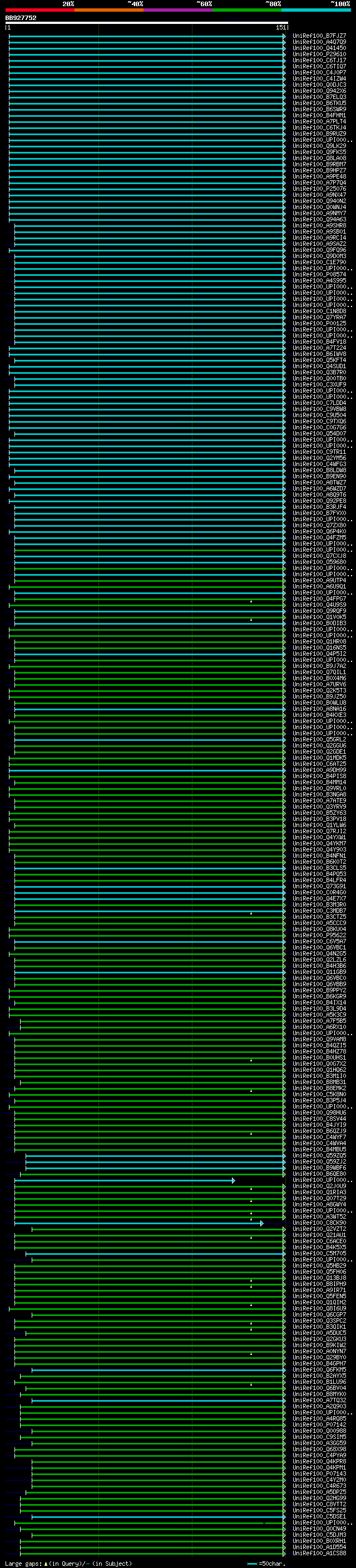Click the gap triangle on UniRef100_Q2J0U9 row
This screenshot has height=1568, width=356.
(251, 1188)
